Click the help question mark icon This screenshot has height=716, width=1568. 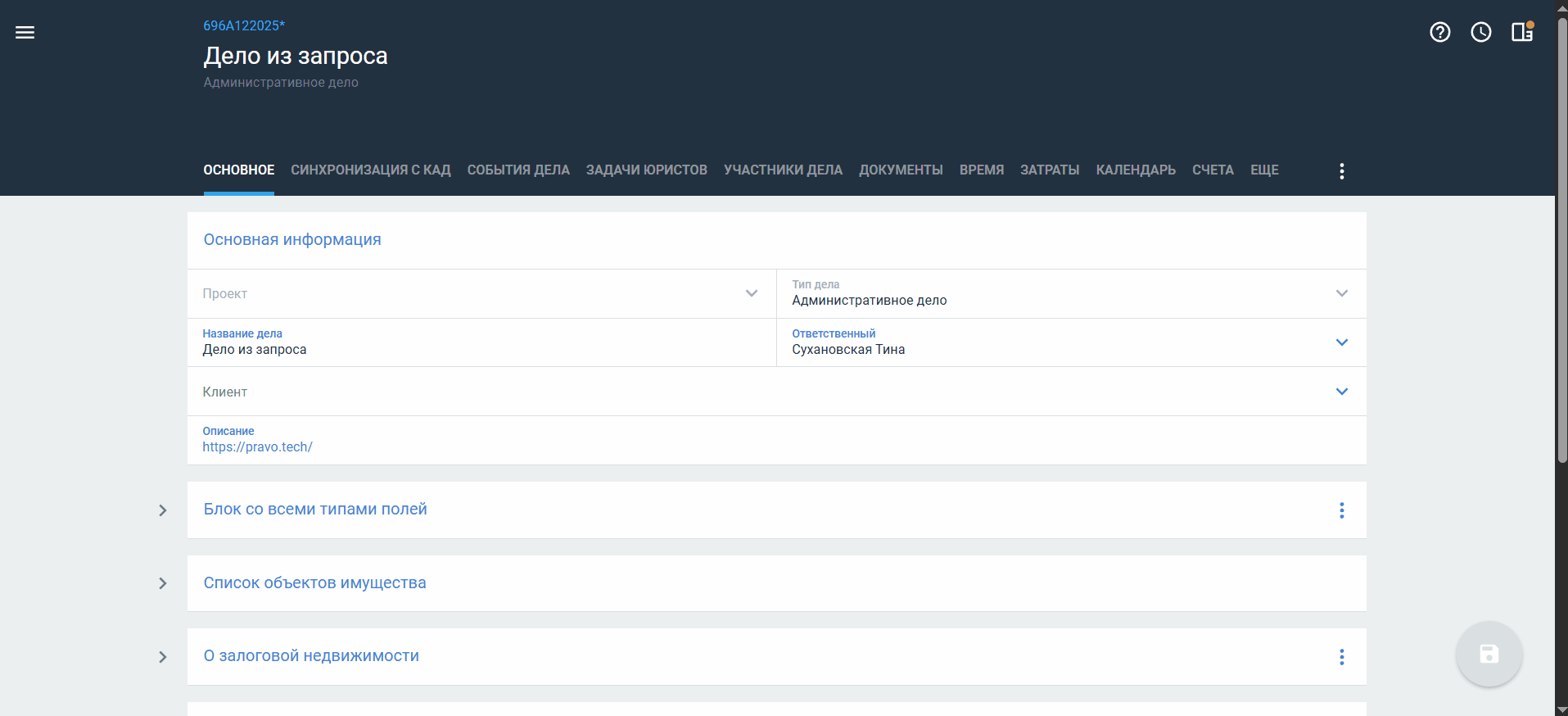[x=1439, y=32]
